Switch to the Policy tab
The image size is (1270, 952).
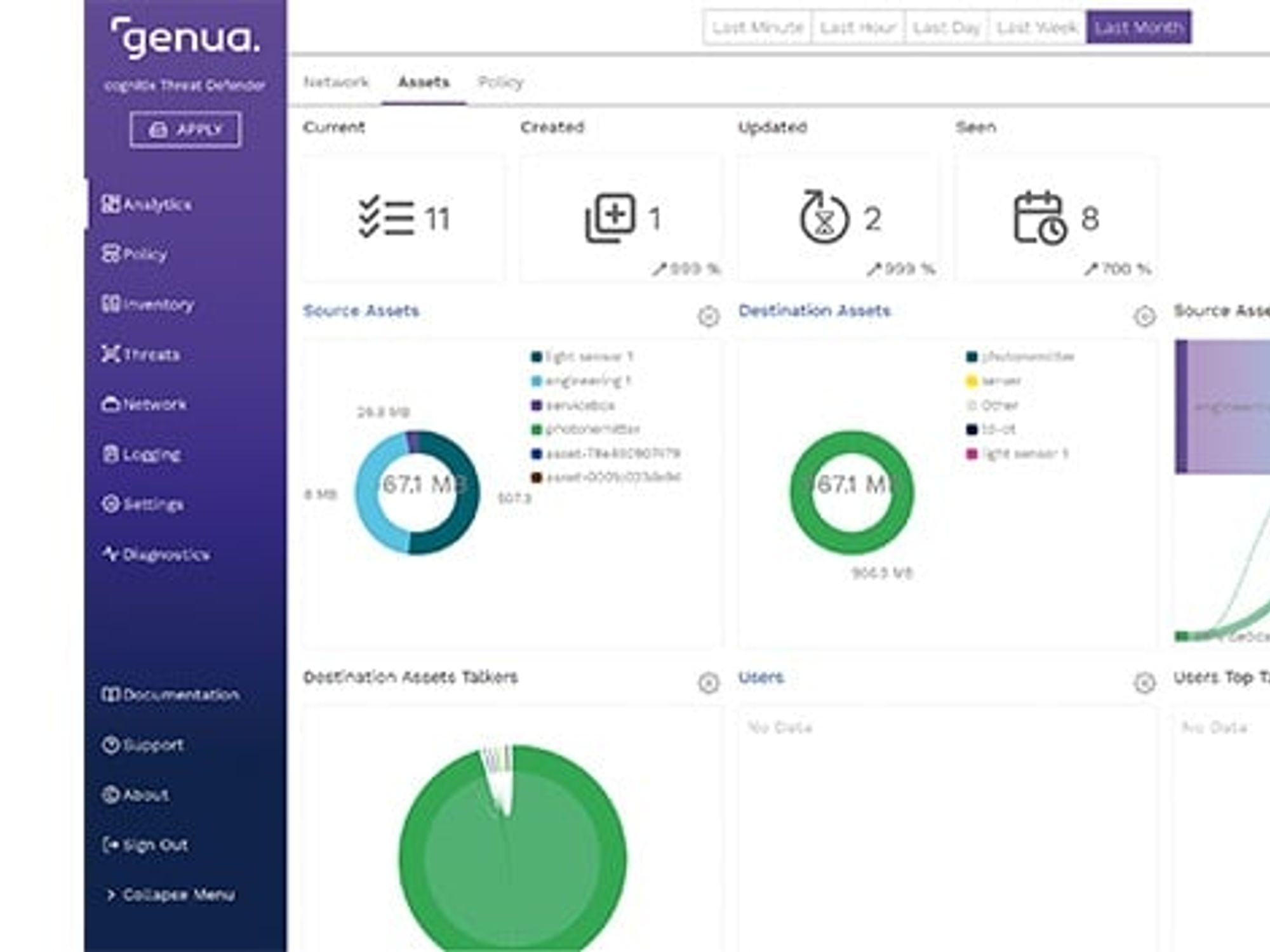[500, 82]
